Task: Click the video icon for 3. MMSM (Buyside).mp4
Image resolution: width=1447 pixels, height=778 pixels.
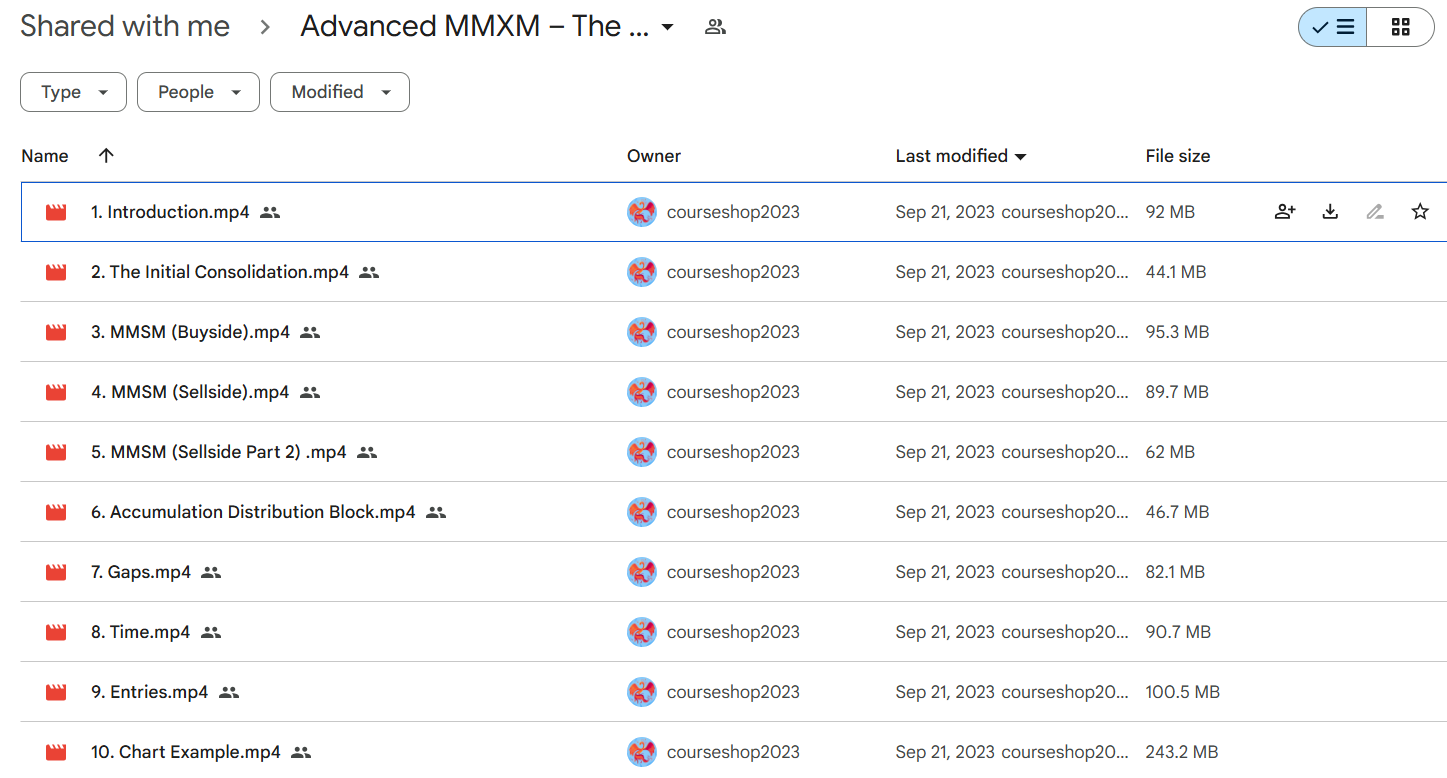Action: tap(56, 332)
